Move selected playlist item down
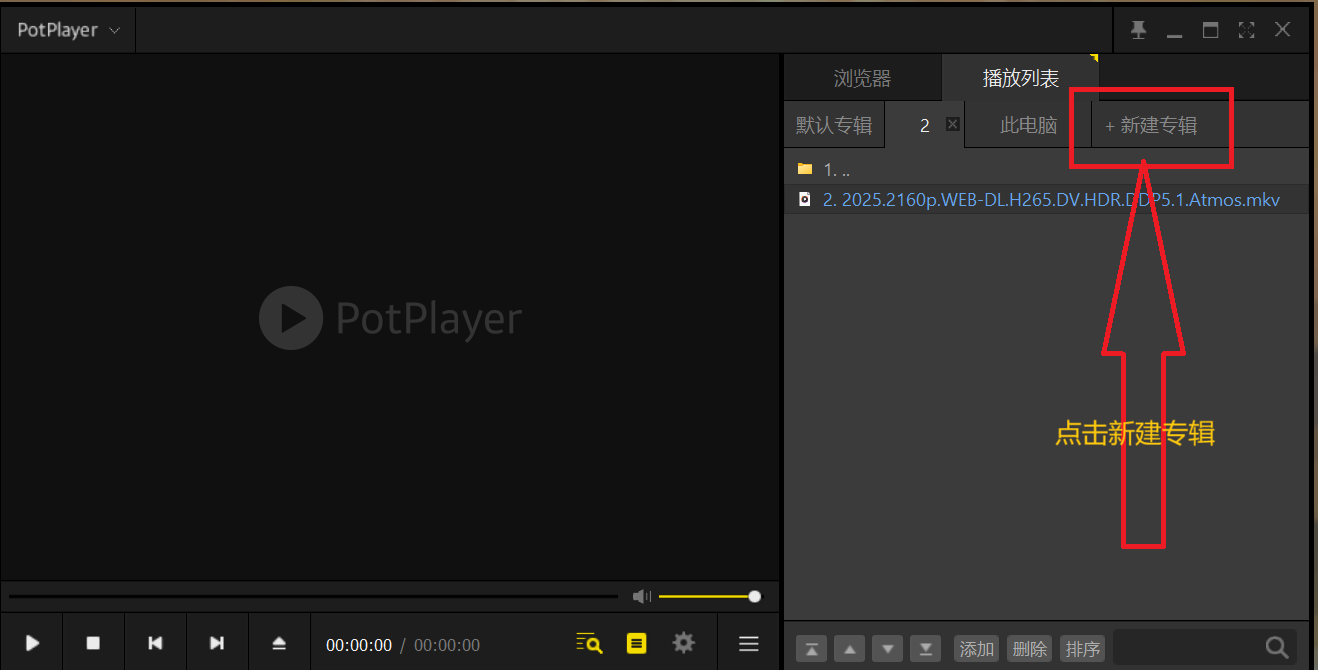 (888, 648)
